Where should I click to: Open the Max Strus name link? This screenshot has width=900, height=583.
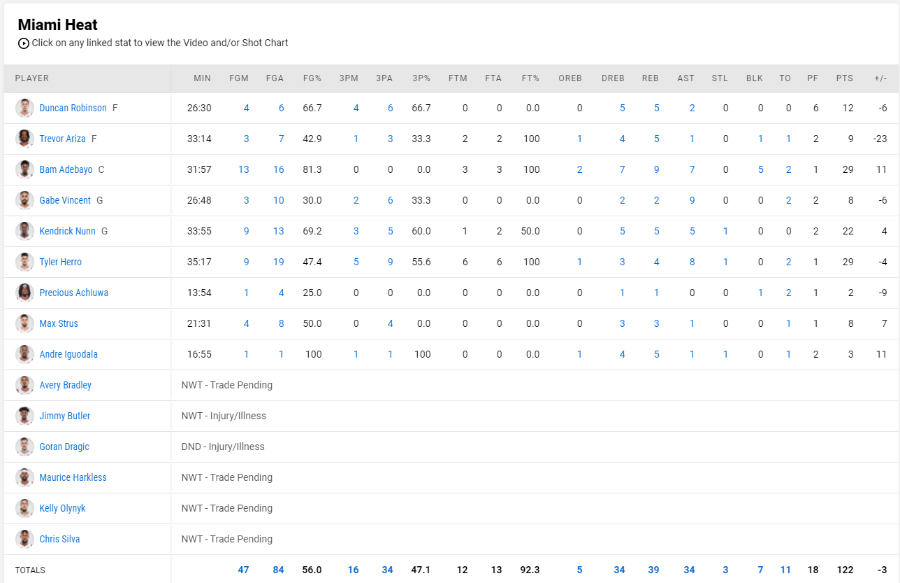point(59,324)
